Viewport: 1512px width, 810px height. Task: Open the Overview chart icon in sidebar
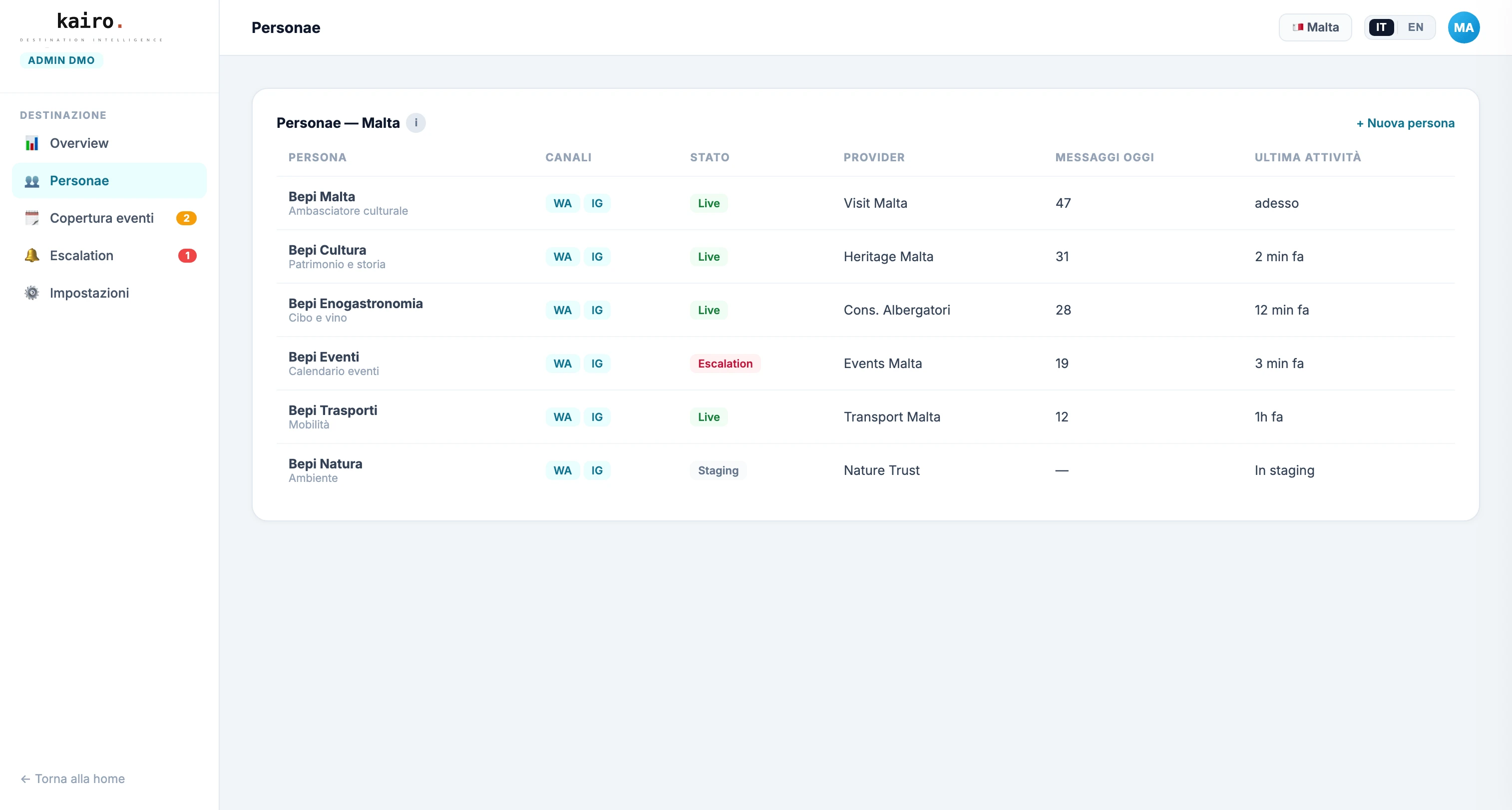31,143
